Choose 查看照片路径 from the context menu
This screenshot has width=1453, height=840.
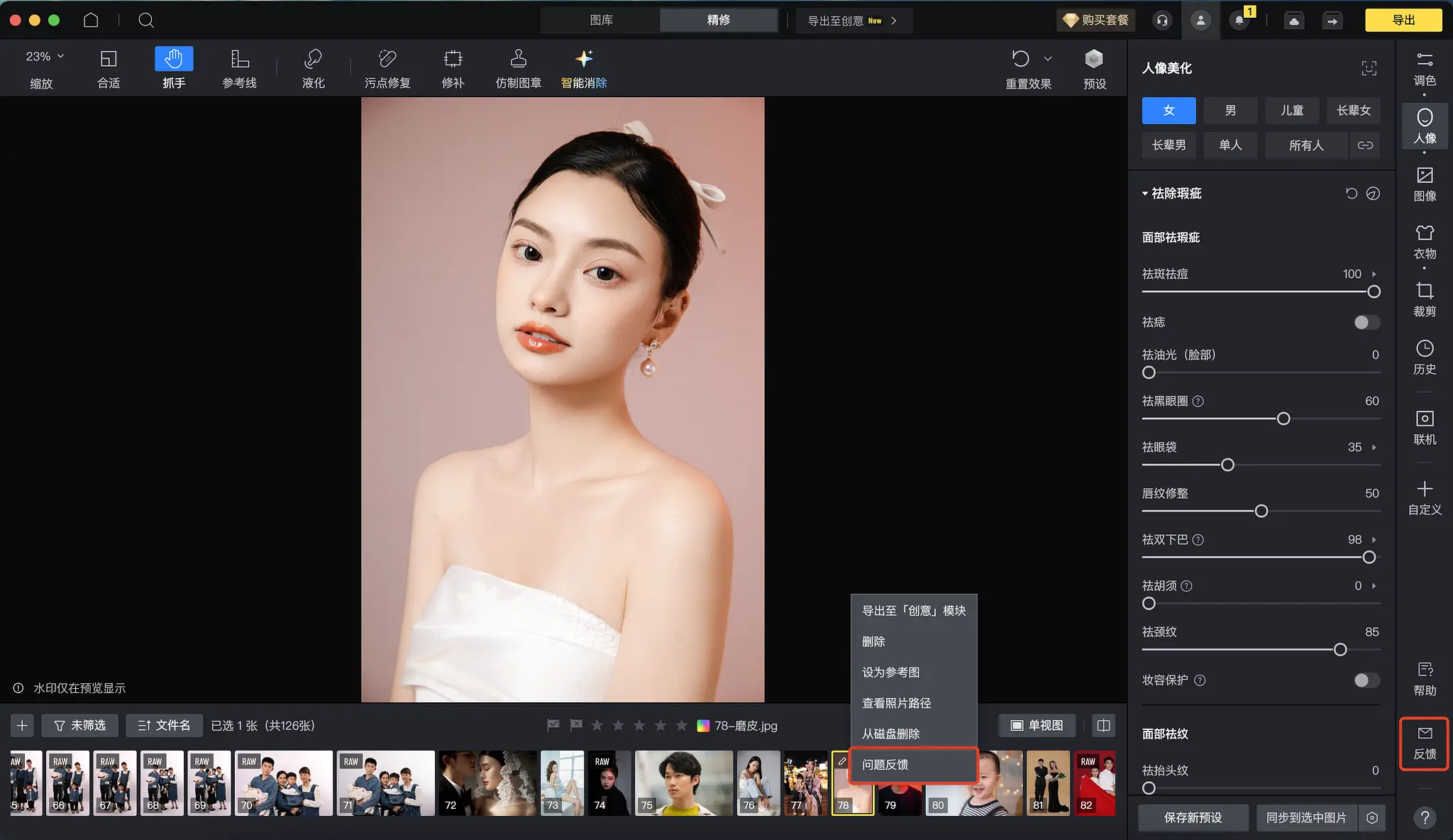point(914,703)
